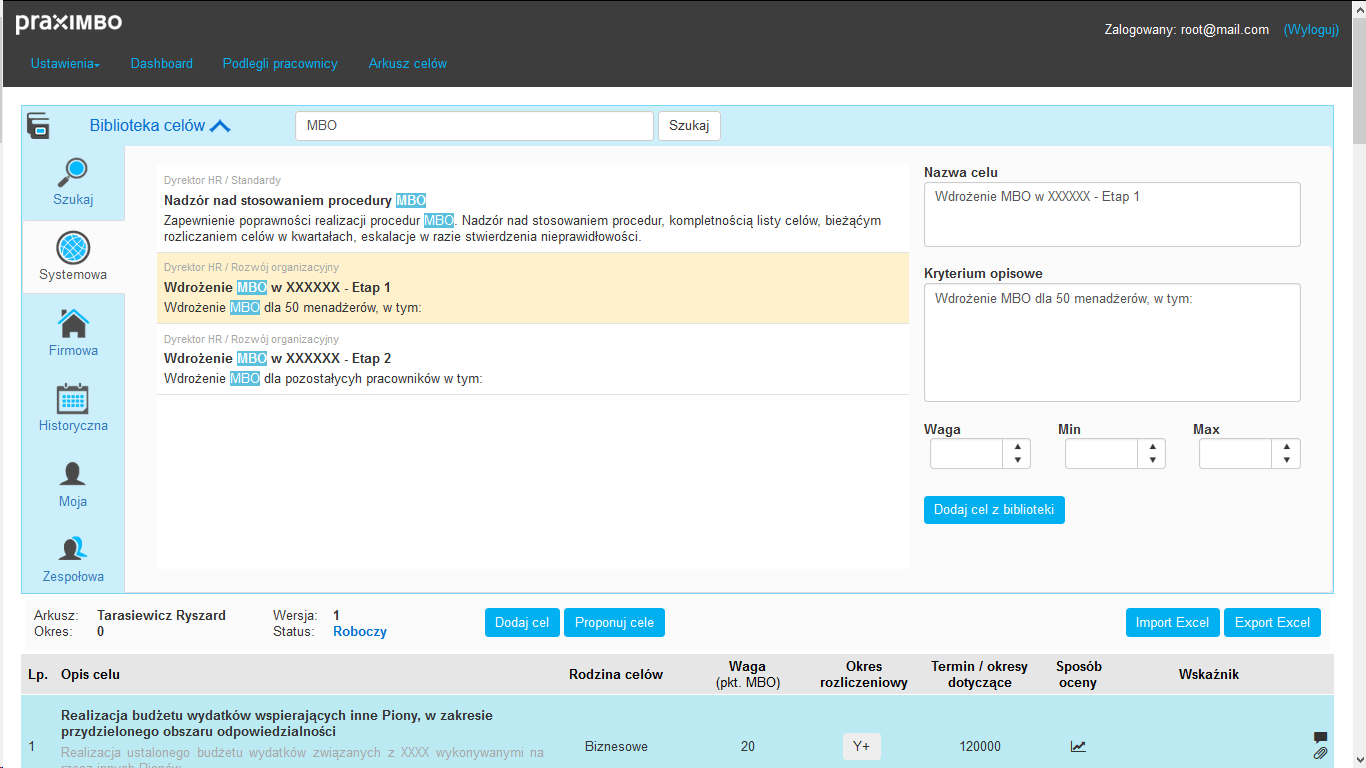Click the Biblioteka celów heading
1366x768 pixels.
point(147,126)
